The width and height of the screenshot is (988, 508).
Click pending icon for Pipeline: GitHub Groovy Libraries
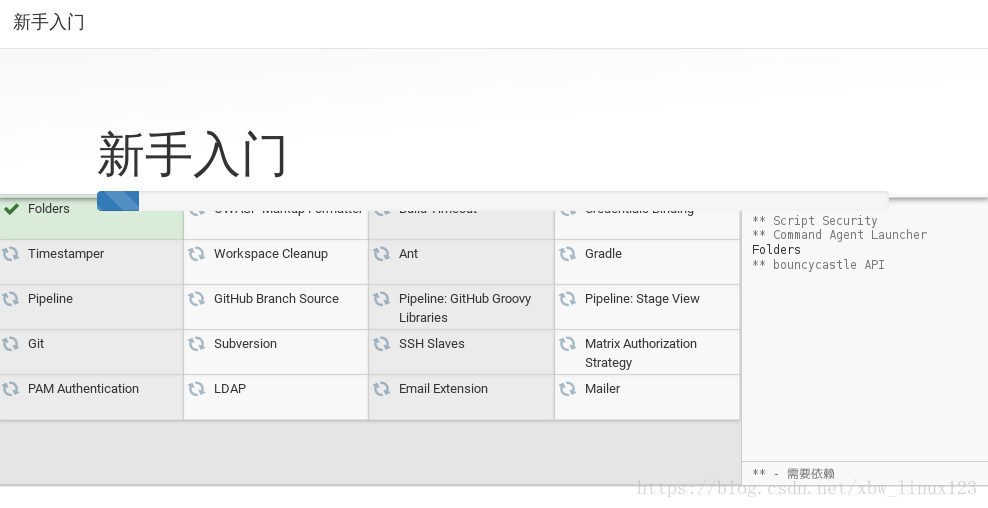tap(381, 299)
